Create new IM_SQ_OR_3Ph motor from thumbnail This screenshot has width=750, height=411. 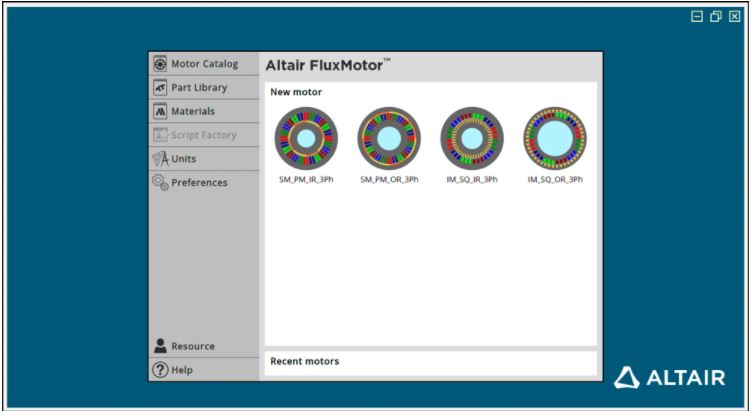[555, 139]
